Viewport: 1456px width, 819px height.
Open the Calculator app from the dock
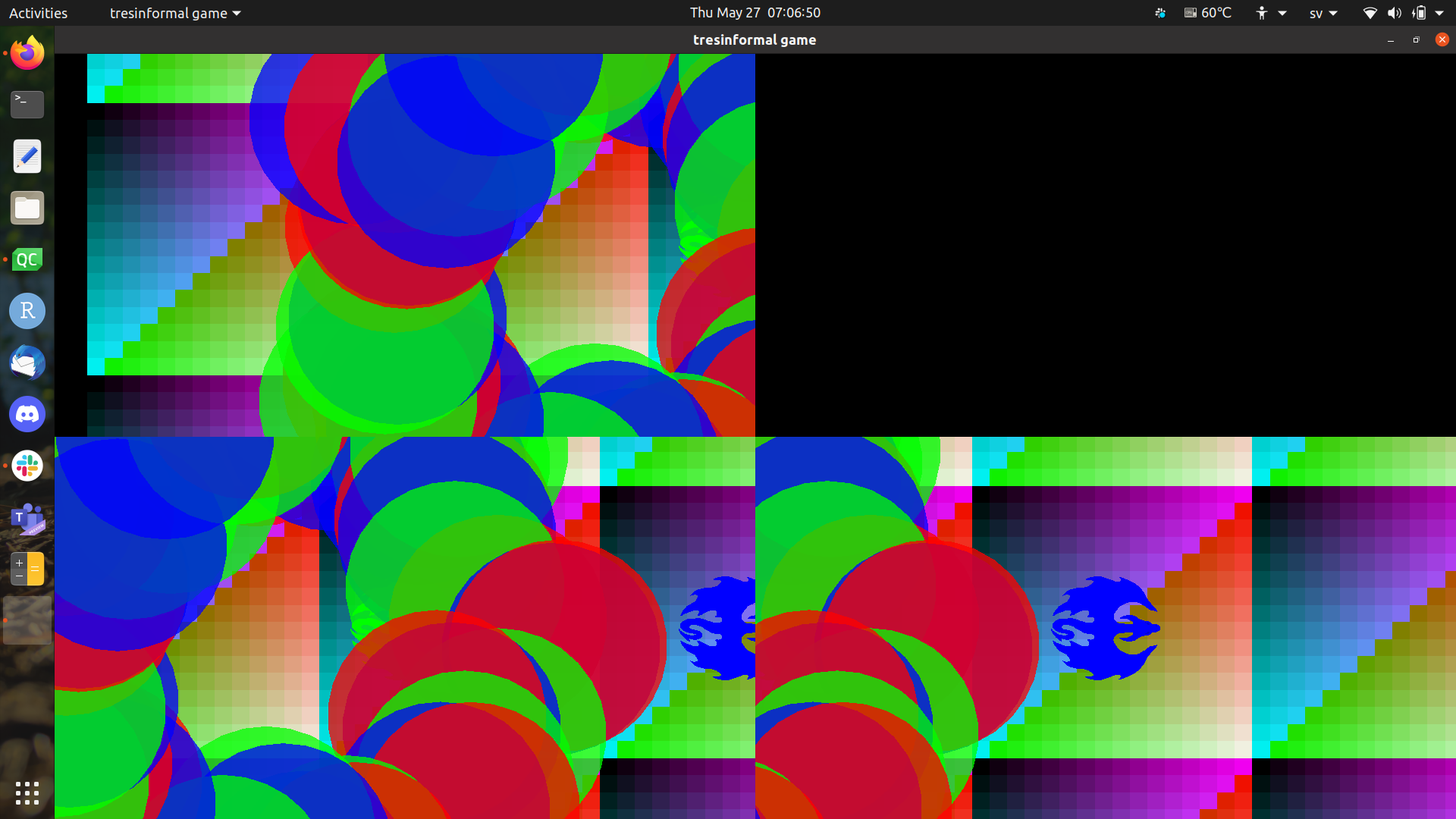point(27,569)
